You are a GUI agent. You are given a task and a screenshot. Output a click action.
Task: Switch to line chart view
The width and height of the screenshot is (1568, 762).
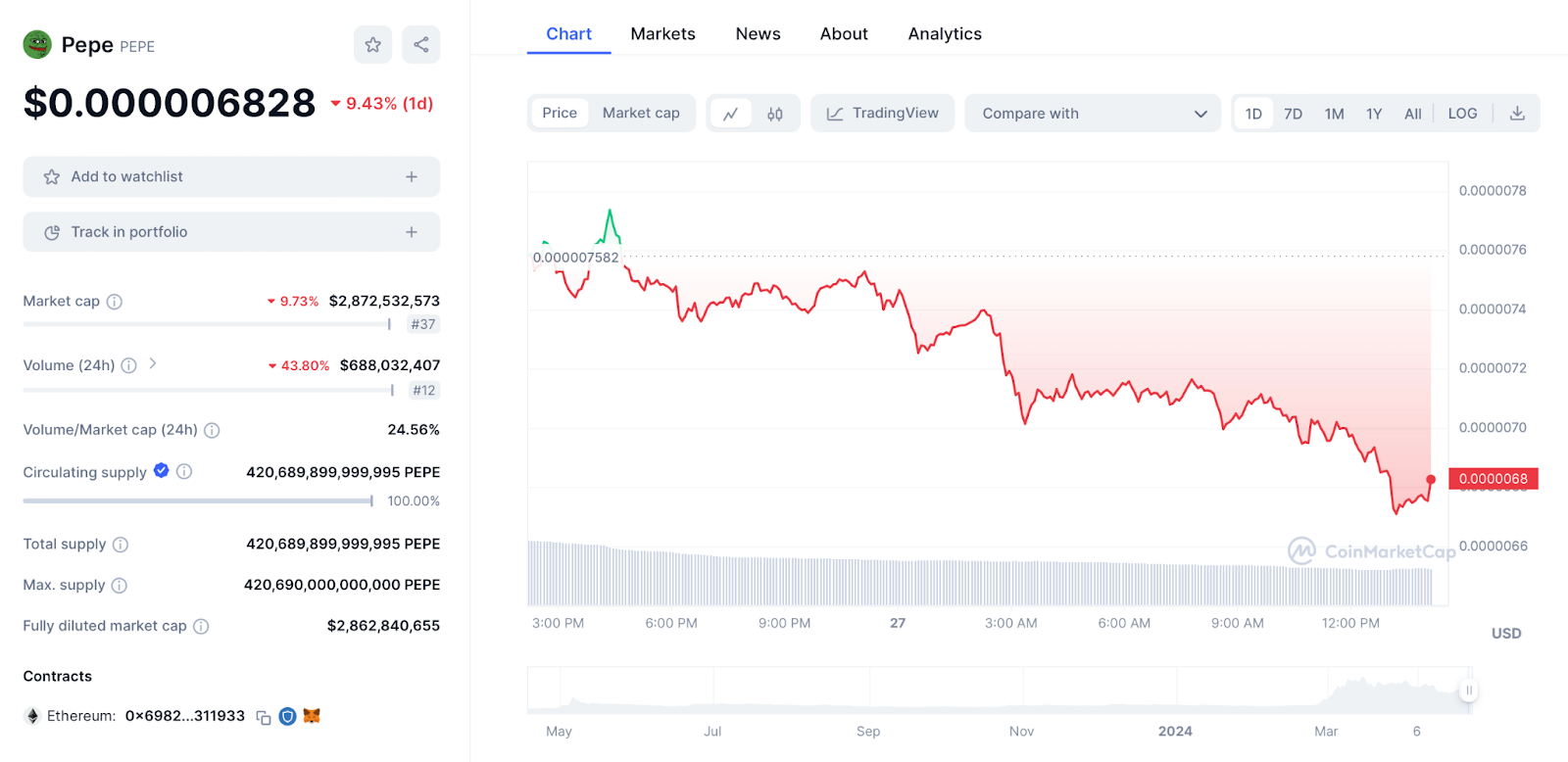pos(731,114)
